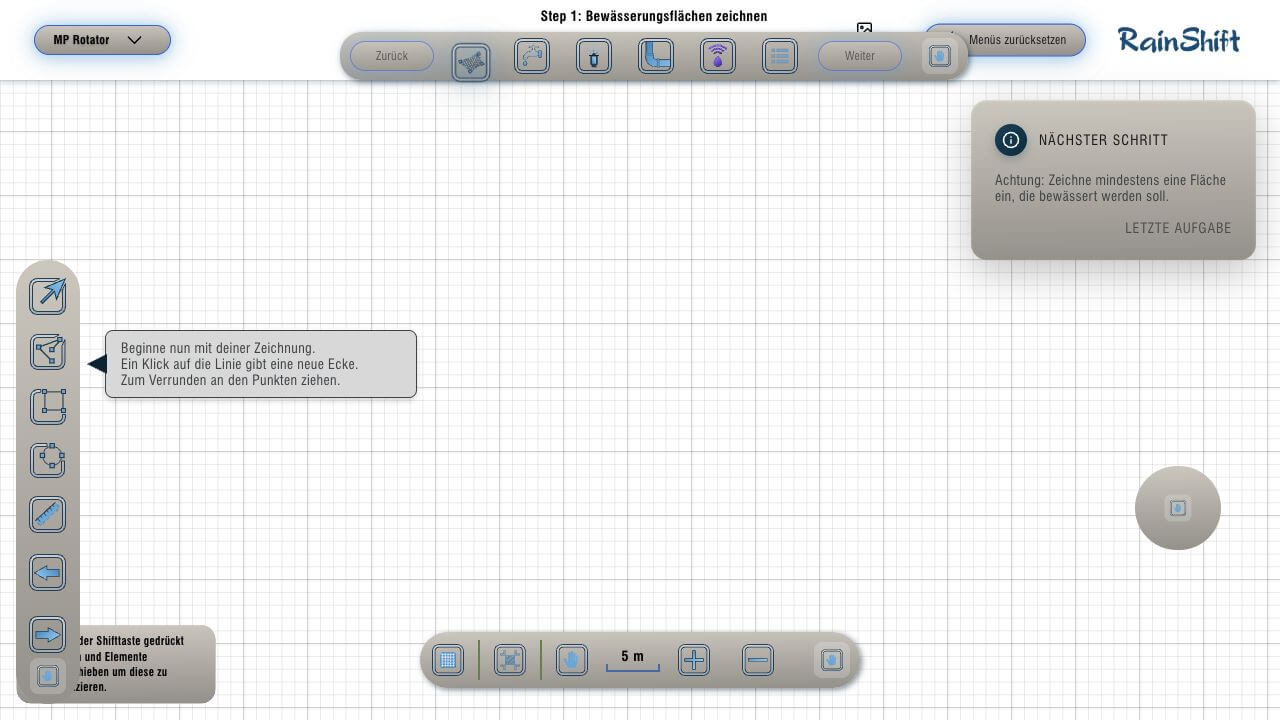Click the undo left arrow icon
Viewport: 1280px width, 720px height.
(48, 573)
